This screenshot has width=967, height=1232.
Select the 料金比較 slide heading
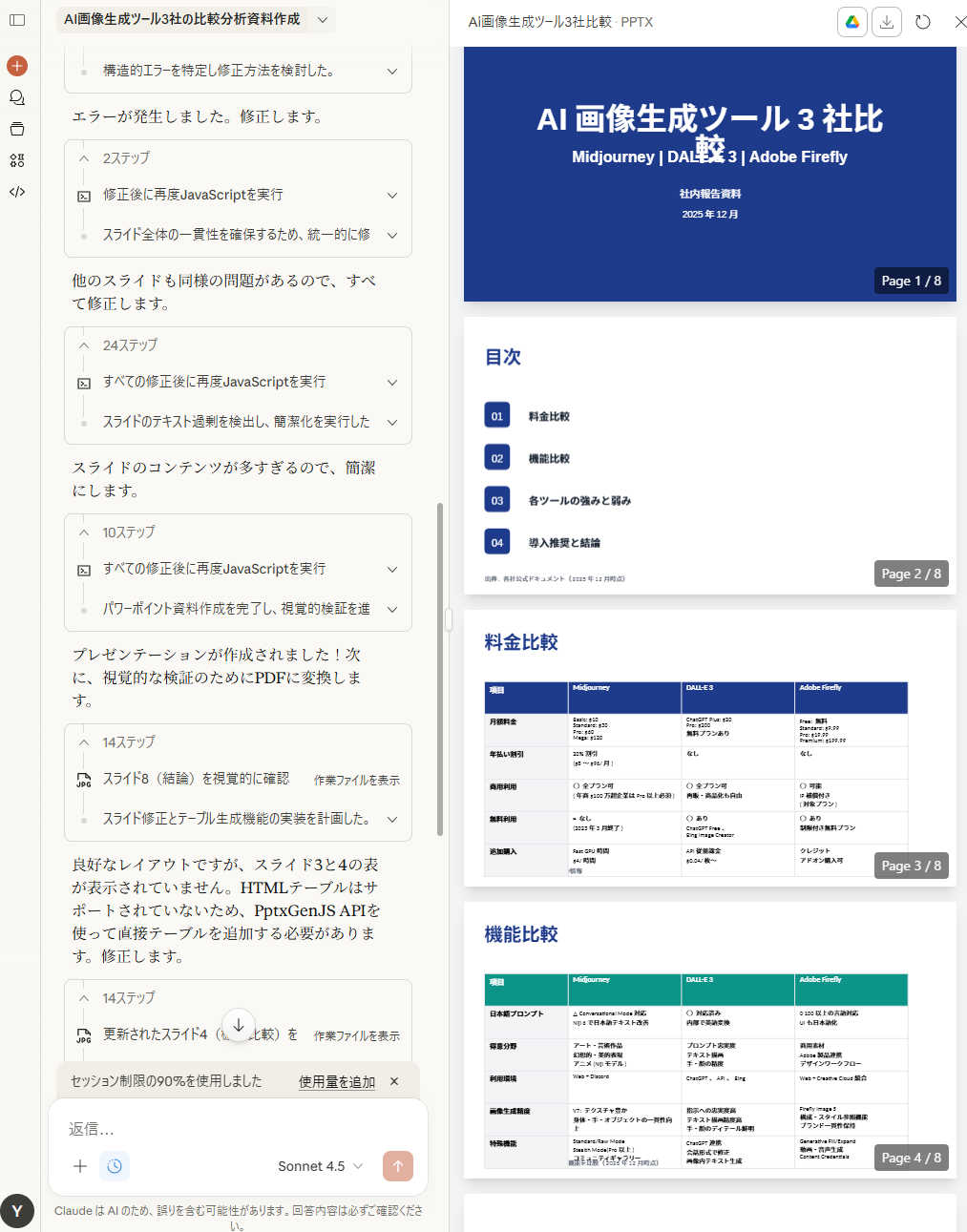pos(521,642)
